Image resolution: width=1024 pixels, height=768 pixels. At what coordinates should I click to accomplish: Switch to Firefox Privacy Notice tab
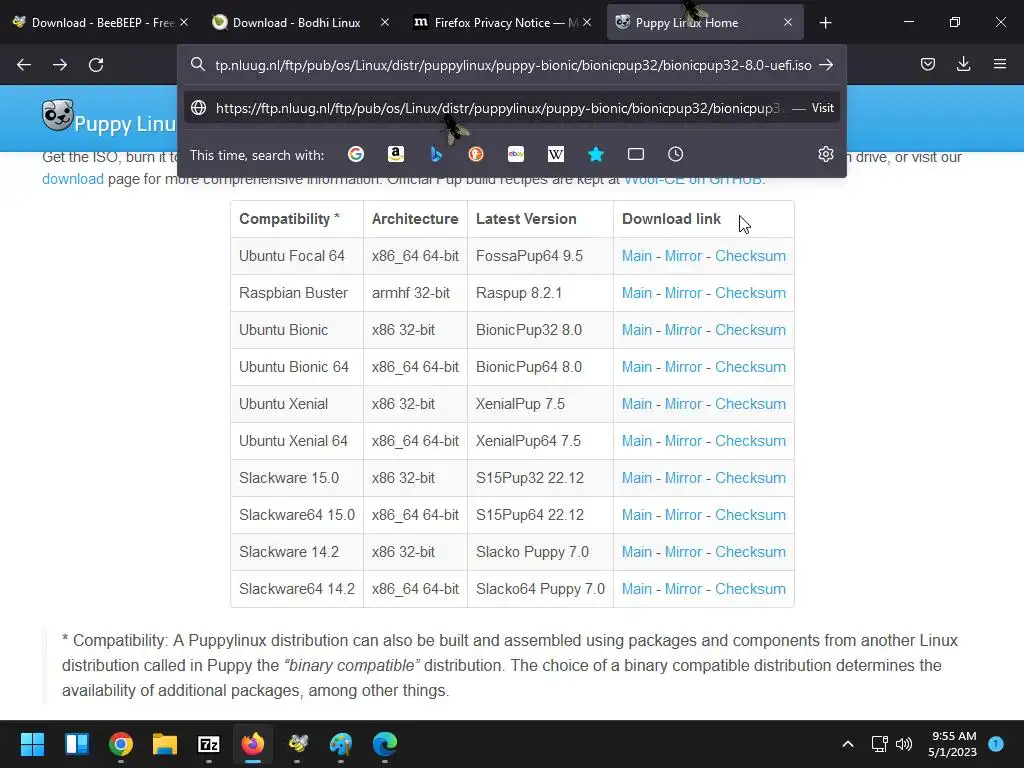[502, 22]
